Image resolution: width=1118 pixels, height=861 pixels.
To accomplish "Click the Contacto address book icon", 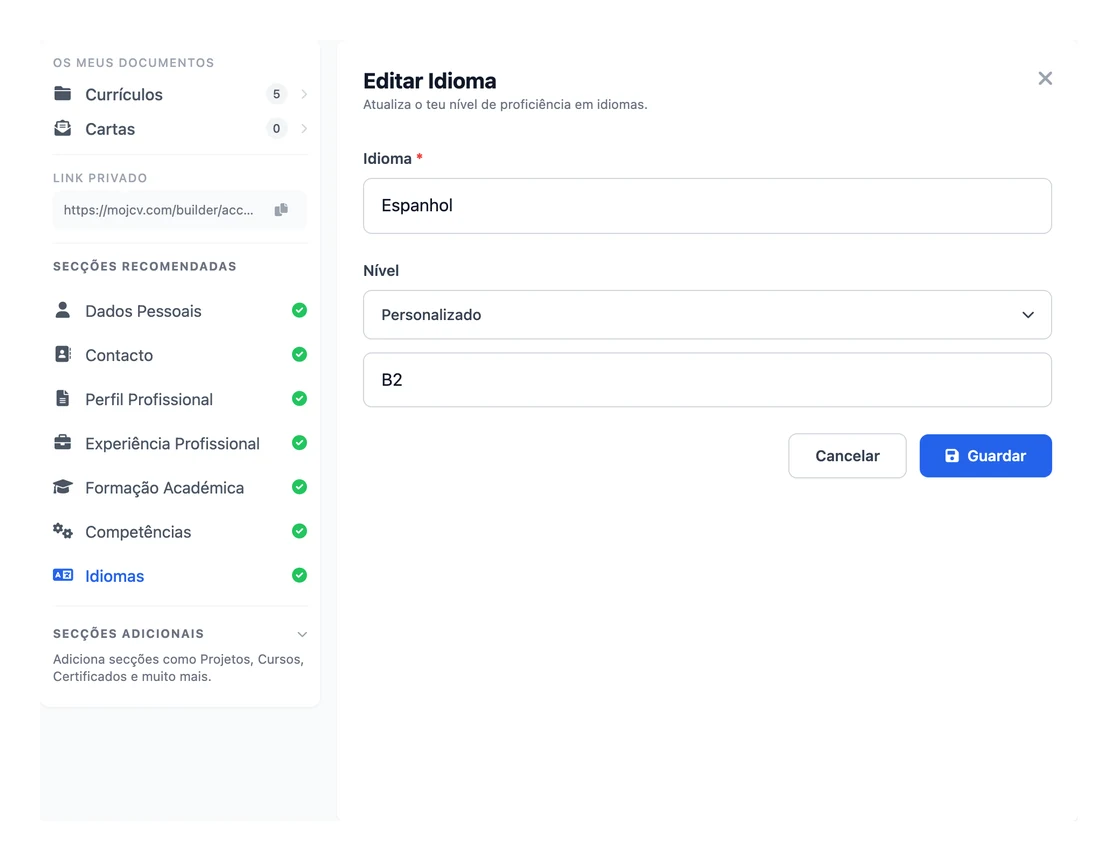I will point(63,354).
